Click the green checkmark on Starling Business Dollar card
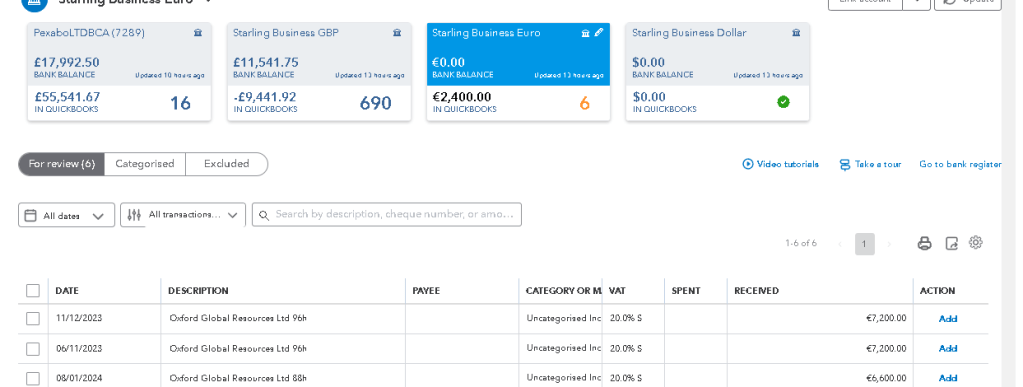The image size is (1023, 387). 784,102
